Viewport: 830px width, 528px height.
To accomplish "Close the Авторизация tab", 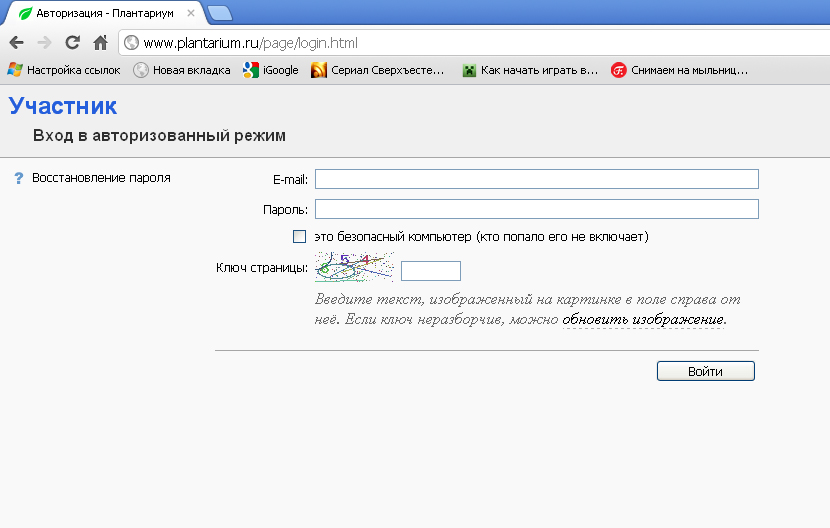I will pyautogui.click(x=191, y=14).
